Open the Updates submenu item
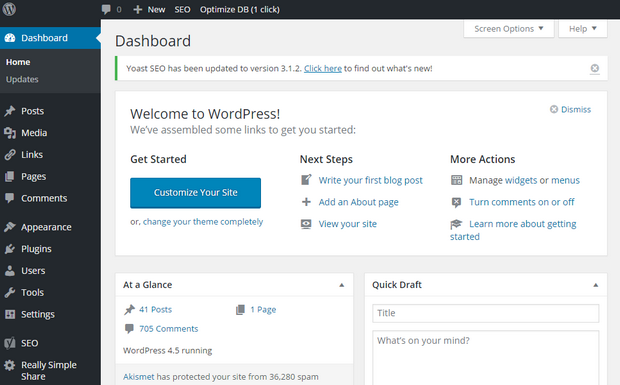This screenshot has width=620, height=385. 22,79
